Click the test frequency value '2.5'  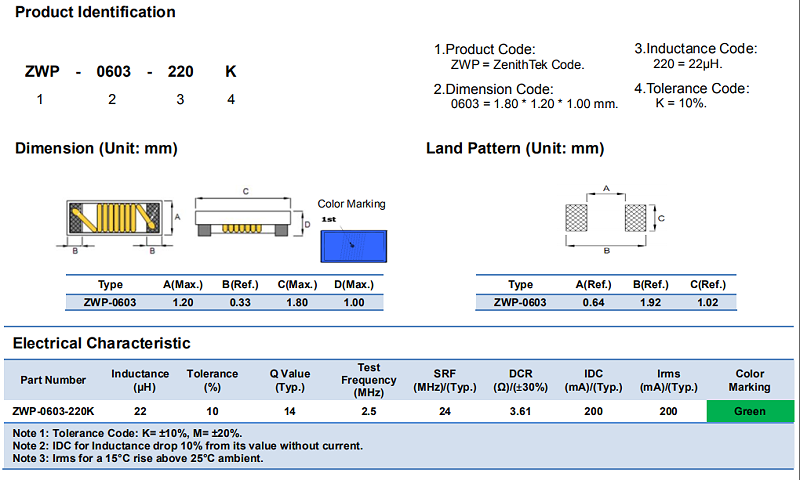click(369, 411)
